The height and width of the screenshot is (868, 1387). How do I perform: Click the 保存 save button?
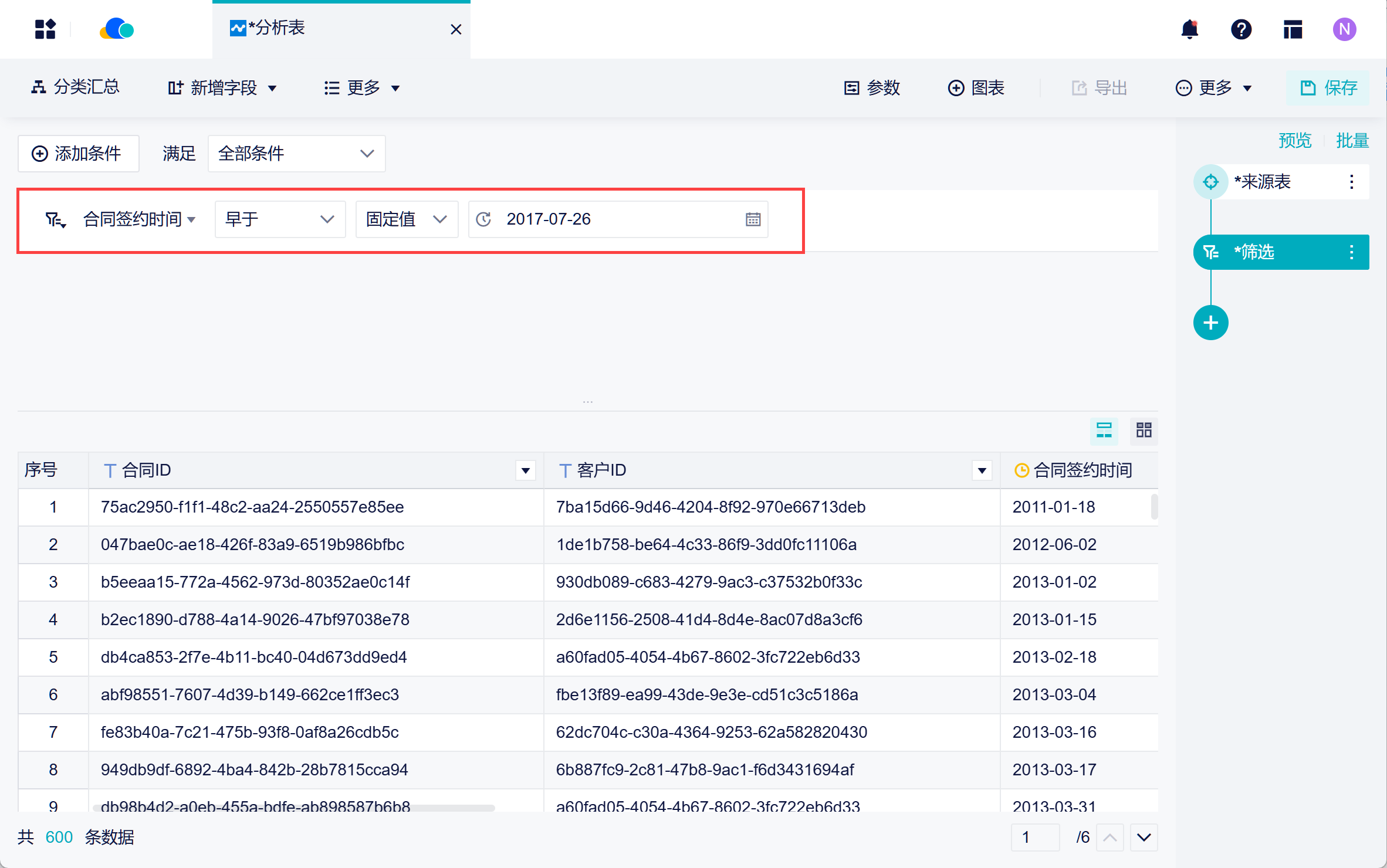1328,88
